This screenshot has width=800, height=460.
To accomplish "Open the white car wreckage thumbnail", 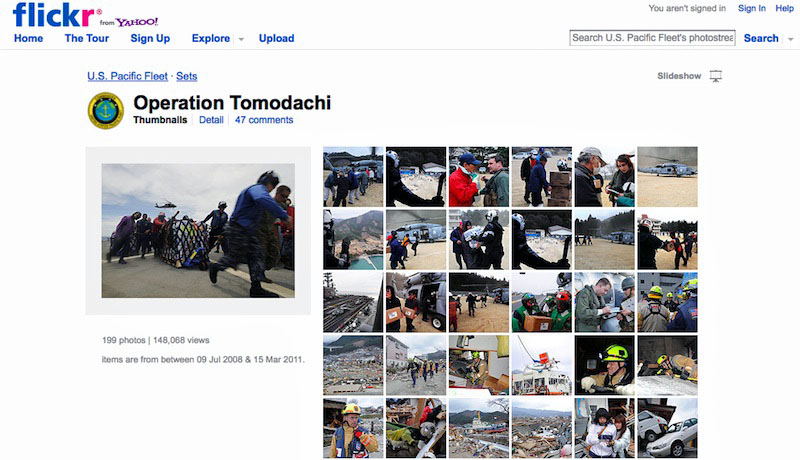I will pyautogui.click(x=667, y=428).
